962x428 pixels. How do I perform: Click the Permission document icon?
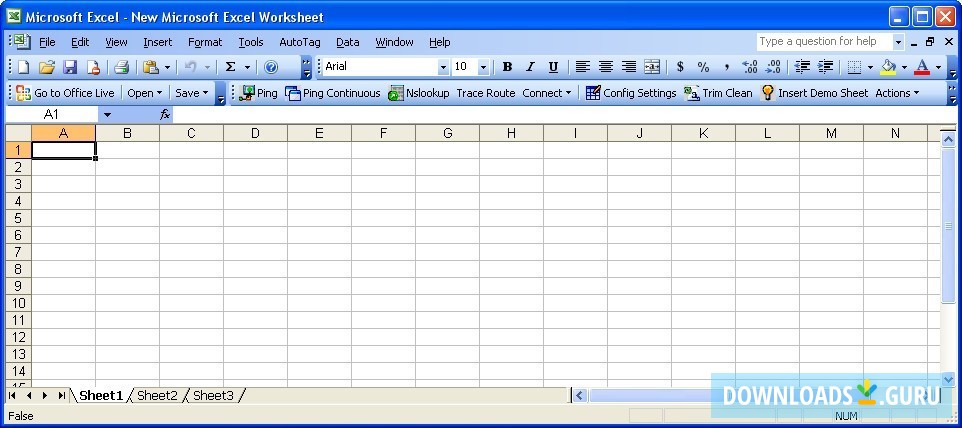(93, 67)
